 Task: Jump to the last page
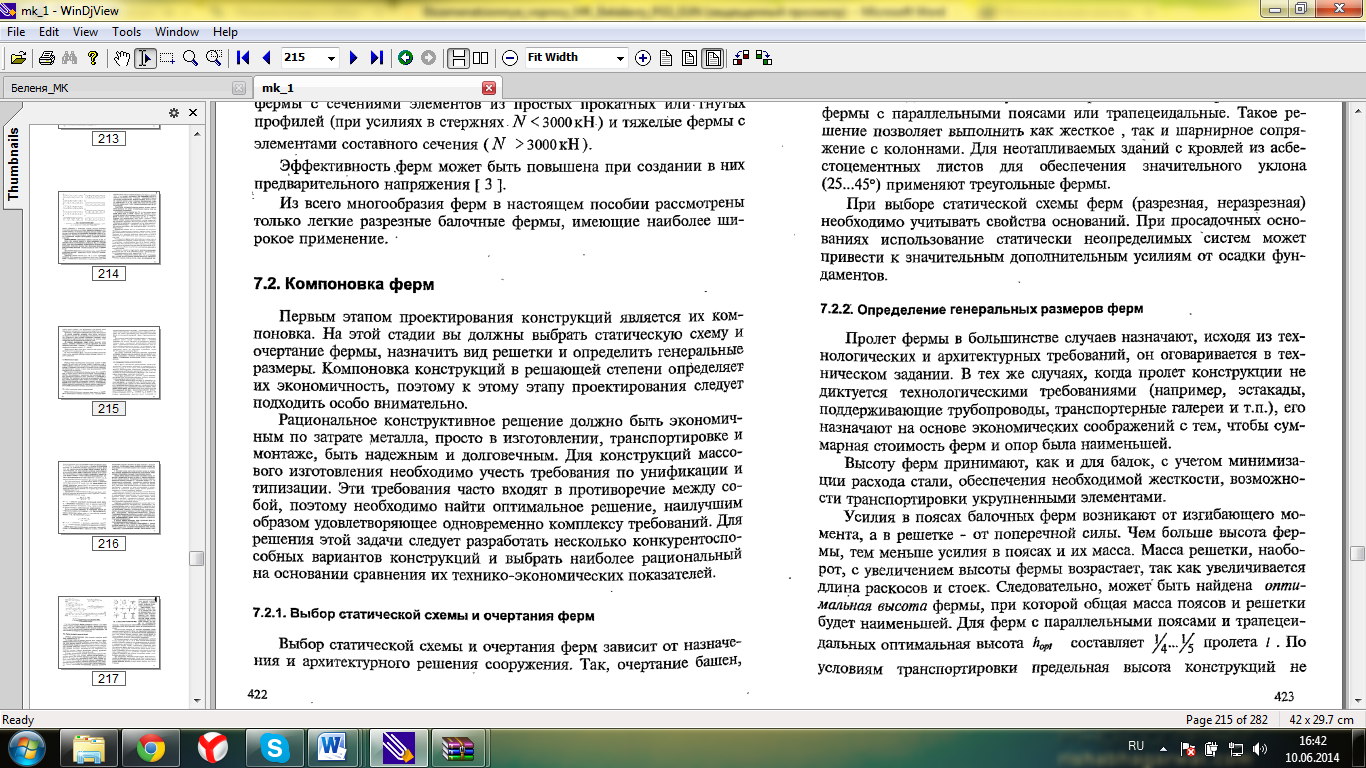tap(376, 58)
